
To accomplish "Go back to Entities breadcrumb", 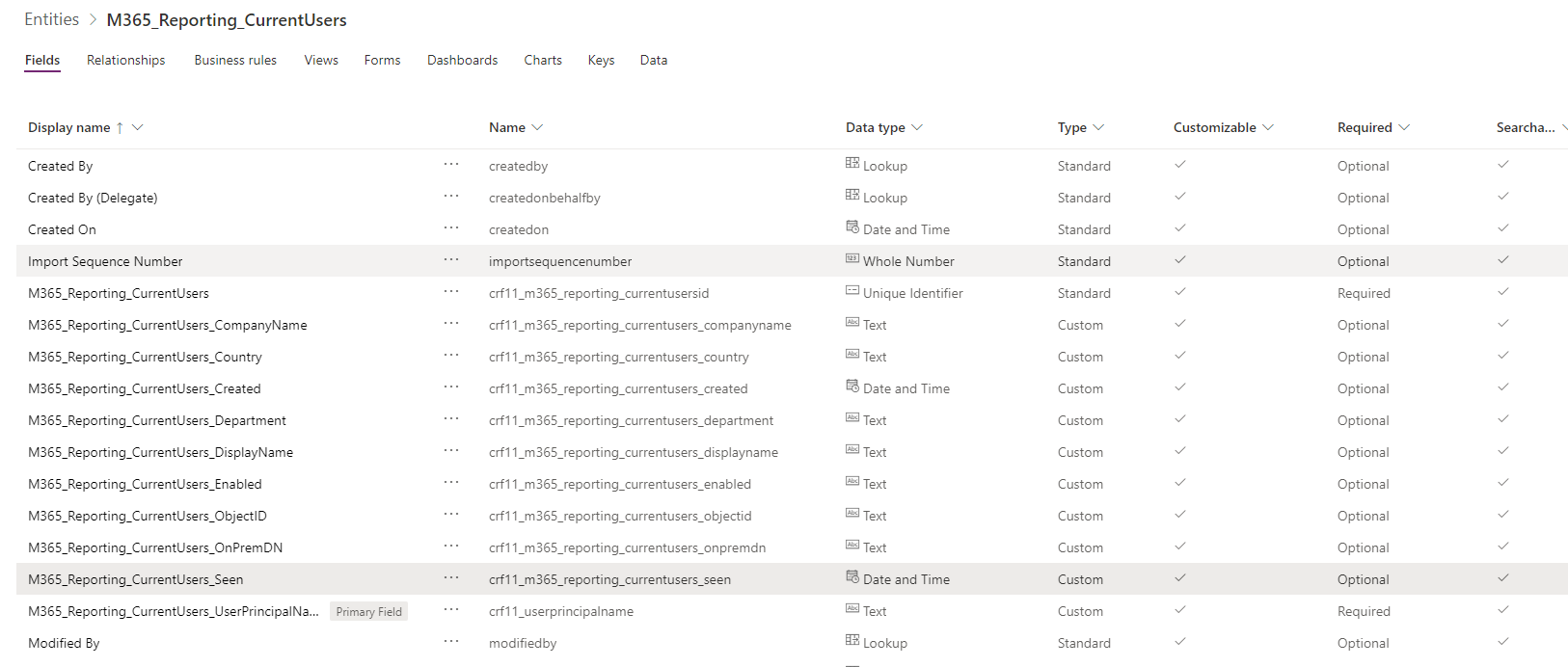I will point(52,19).
